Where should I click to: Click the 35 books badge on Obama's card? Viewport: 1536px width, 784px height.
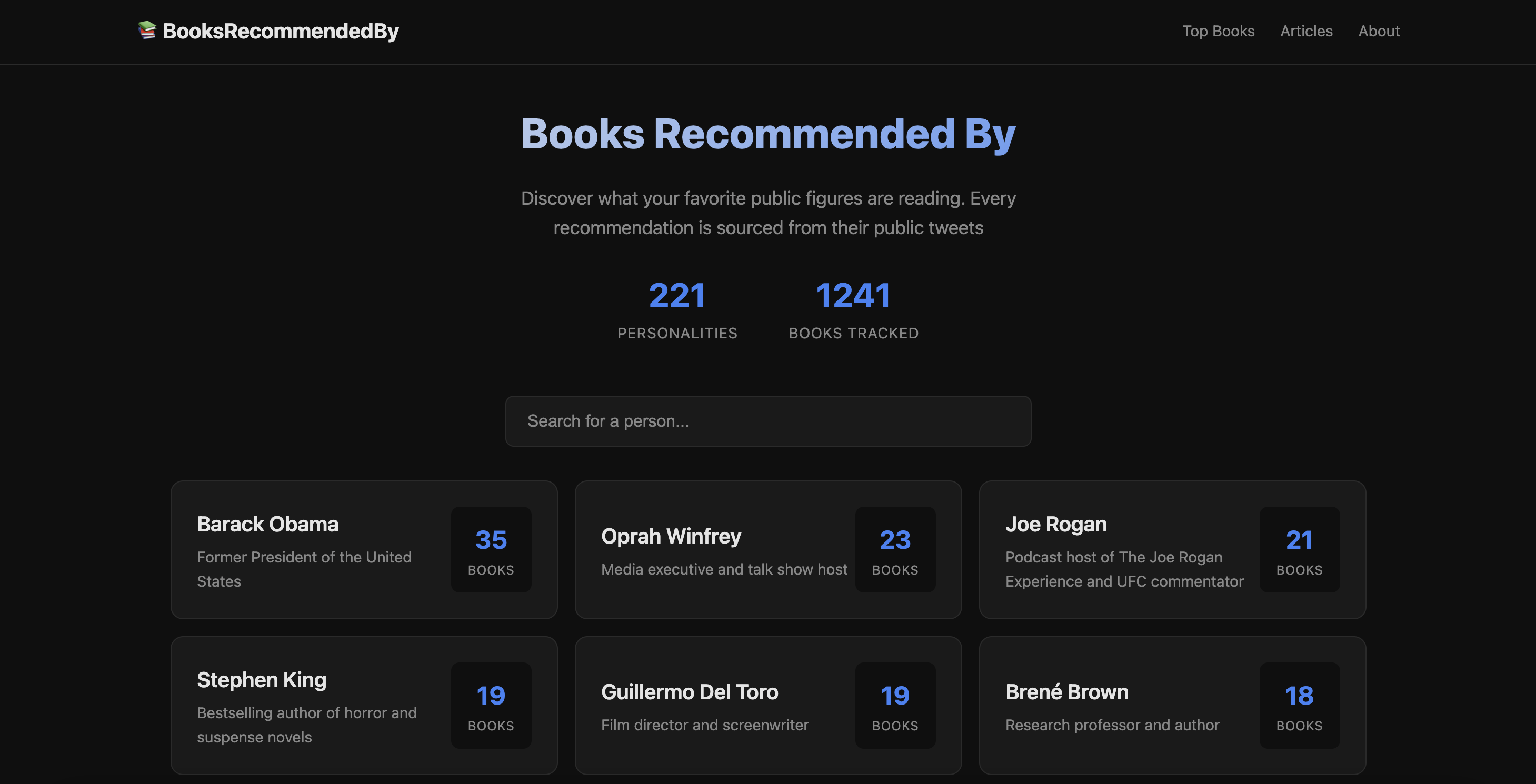click(491, 549)
